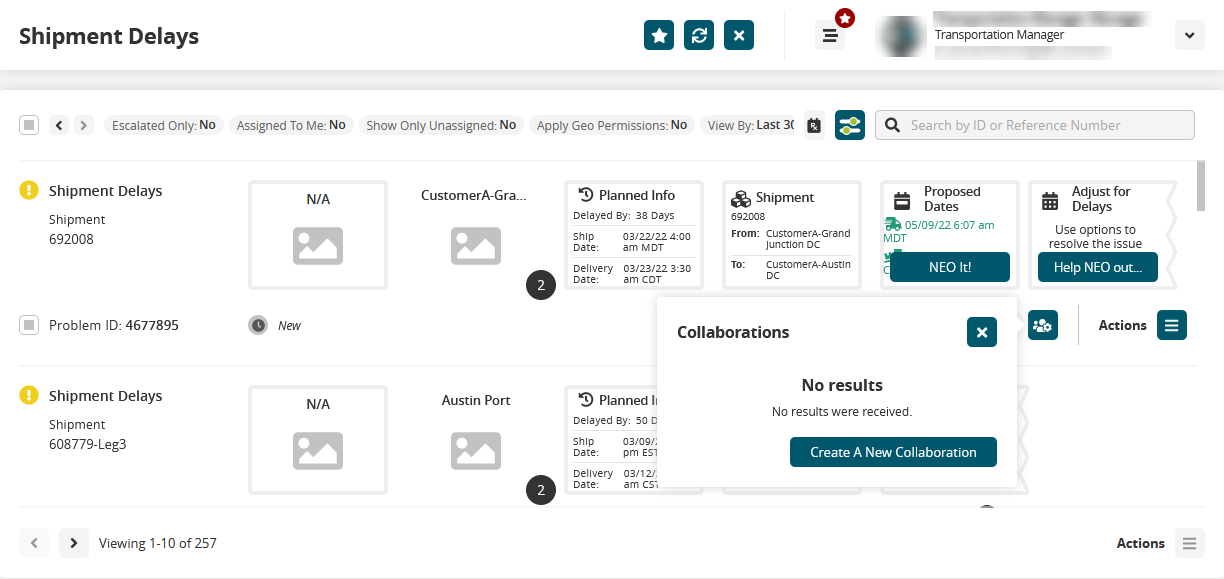The height and width of the screenshot is (579, 1224).
Task: Refresh the Shipment Delays view
Action: [699, 35]
